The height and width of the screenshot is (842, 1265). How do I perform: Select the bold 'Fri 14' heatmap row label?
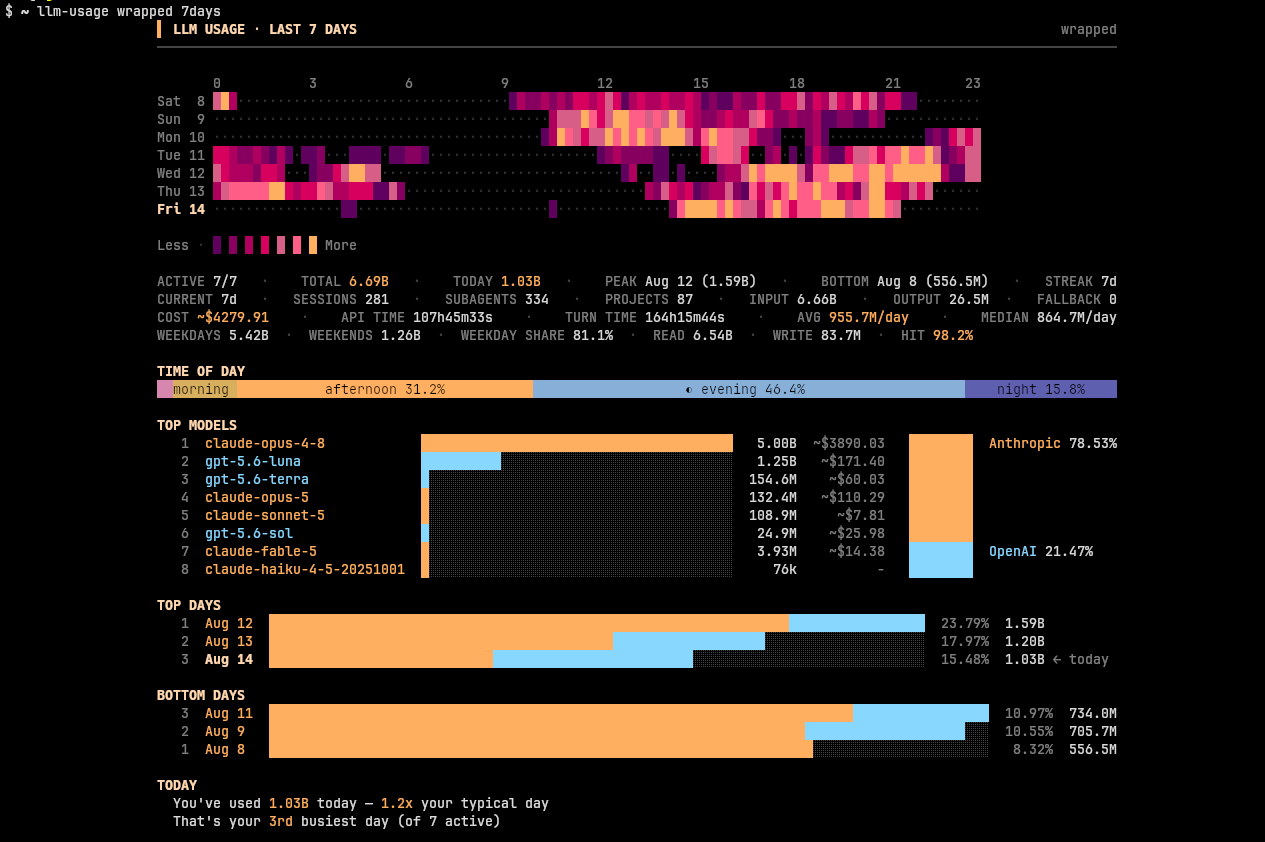point(181,209)
